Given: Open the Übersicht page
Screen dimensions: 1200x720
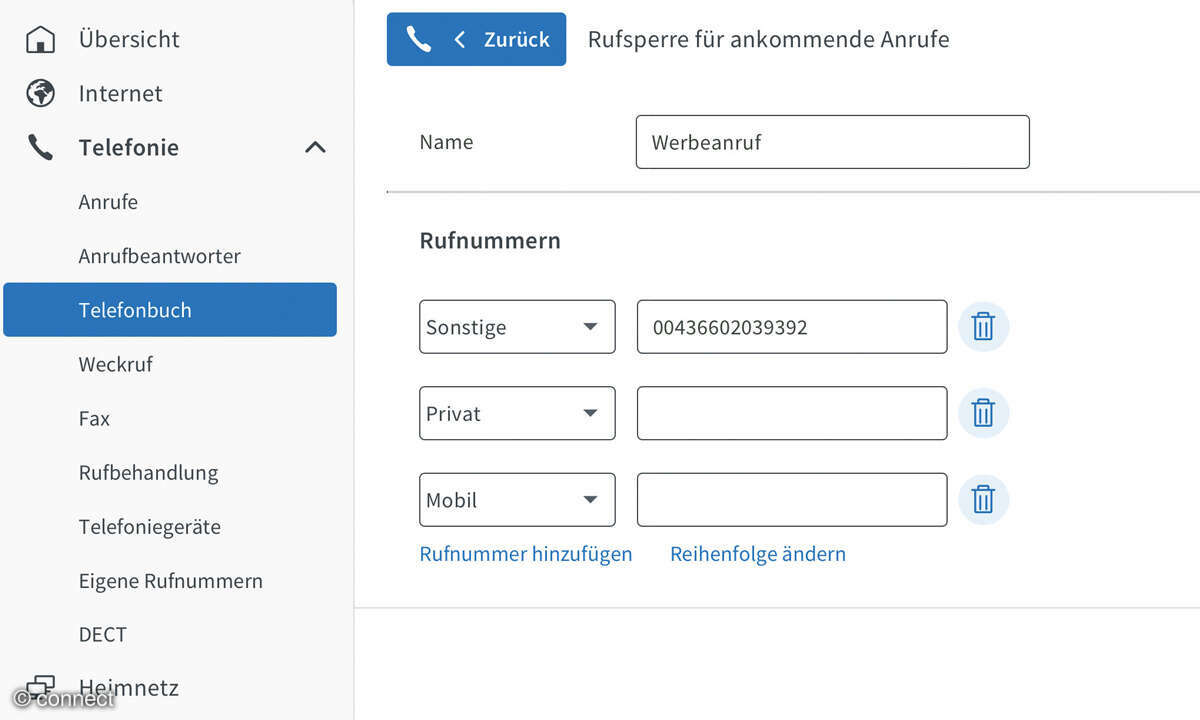Looking at the screenshot, I should [129, 40].
